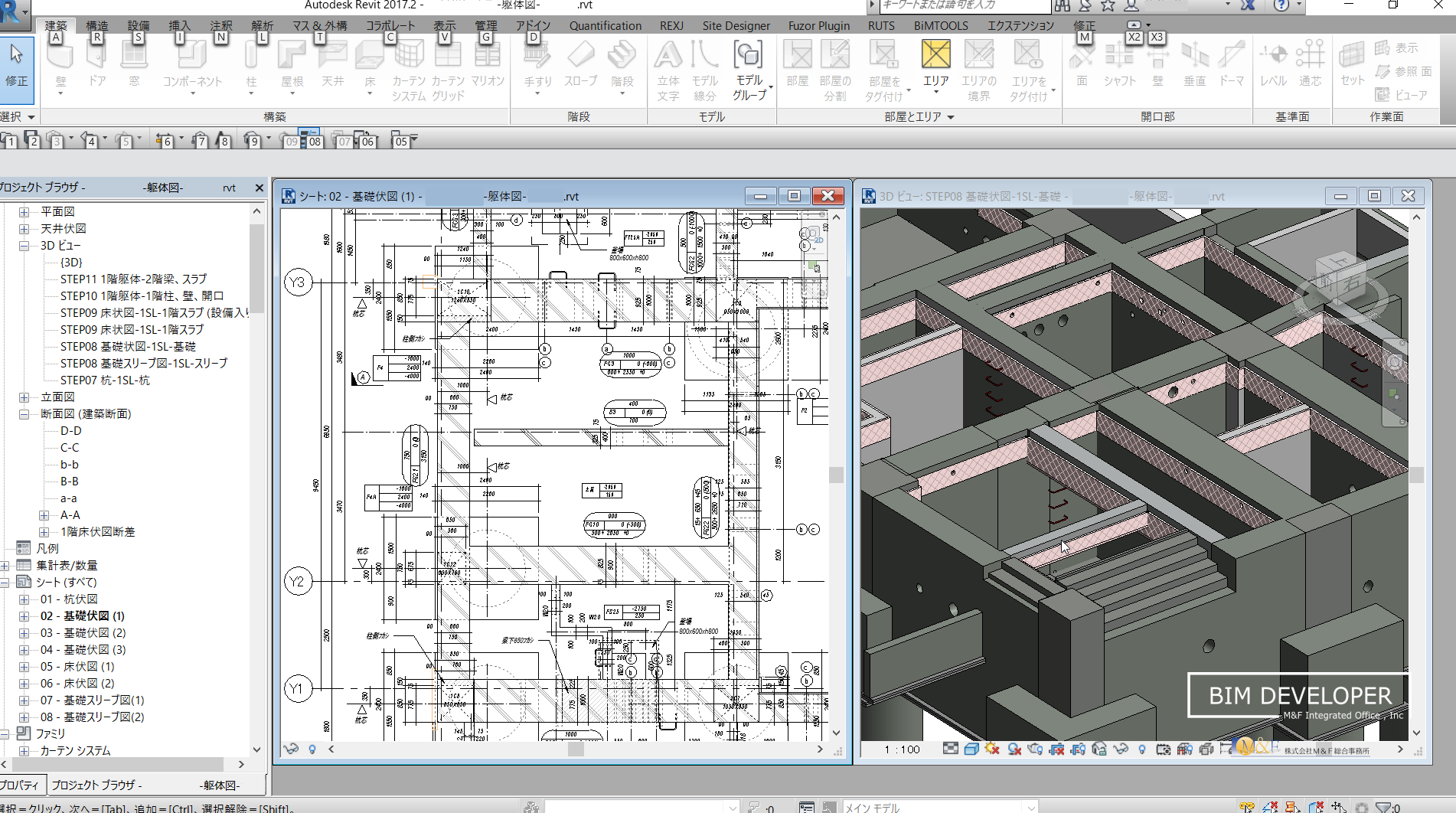Choose the レベル level tool
The image size is (1456, 813).
(1274, 66)
